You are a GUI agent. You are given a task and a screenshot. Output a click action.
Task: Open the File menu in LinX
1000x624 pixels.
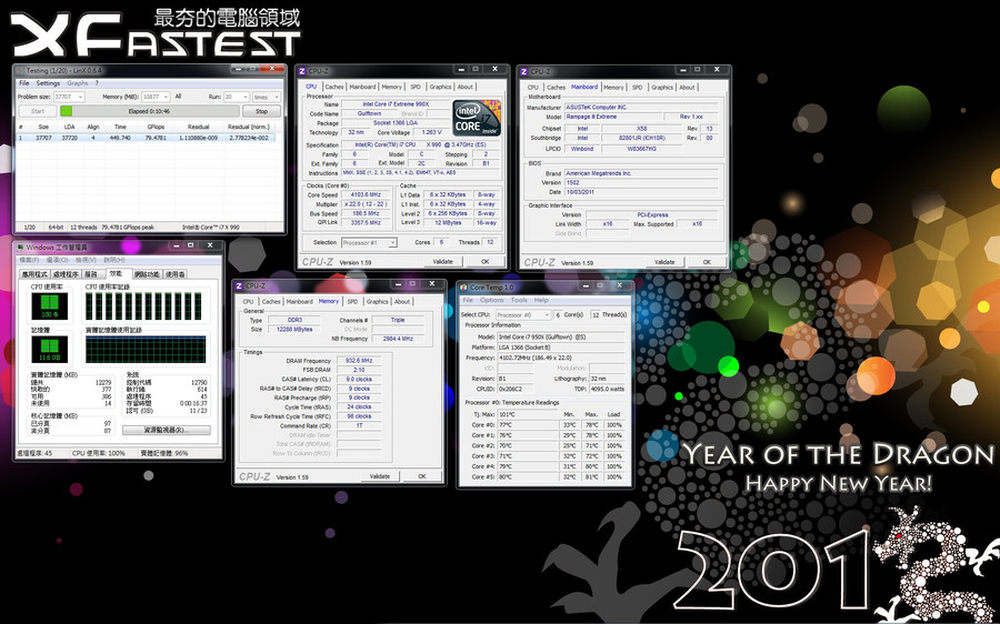[x=24, y=84]
